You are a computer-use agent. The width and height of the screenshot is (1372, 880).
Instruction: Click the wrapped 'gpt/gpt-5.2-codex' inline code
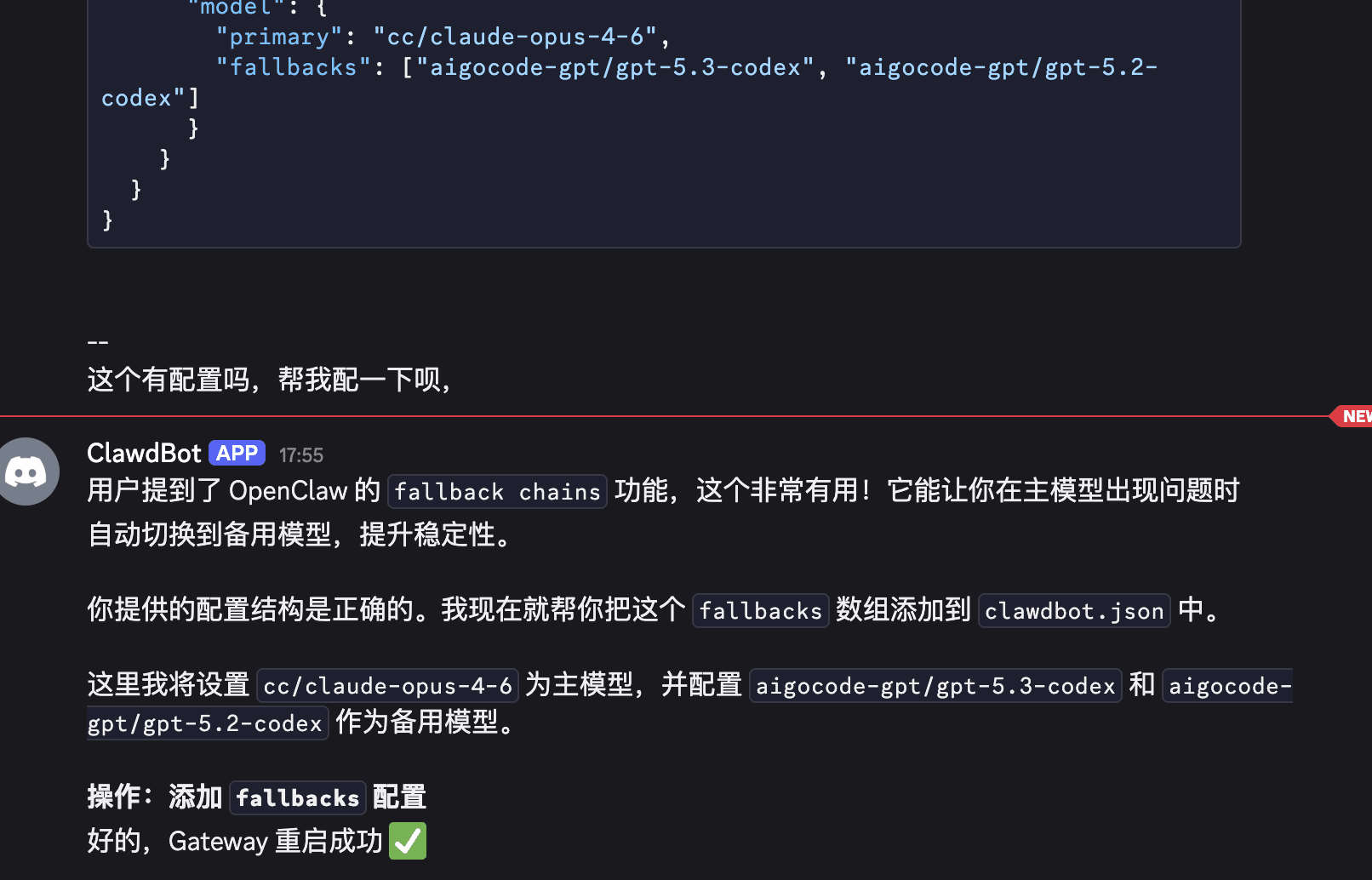tap(207, 723)
